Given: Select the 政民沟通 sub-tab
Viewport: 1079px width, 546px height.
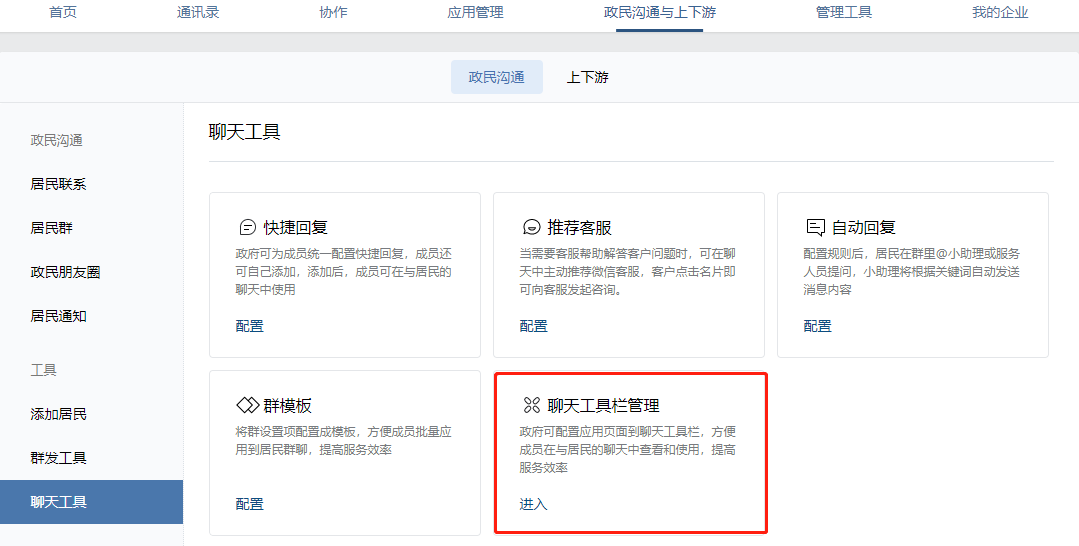Looking at the screenshot, I should [x=497, y=77].
